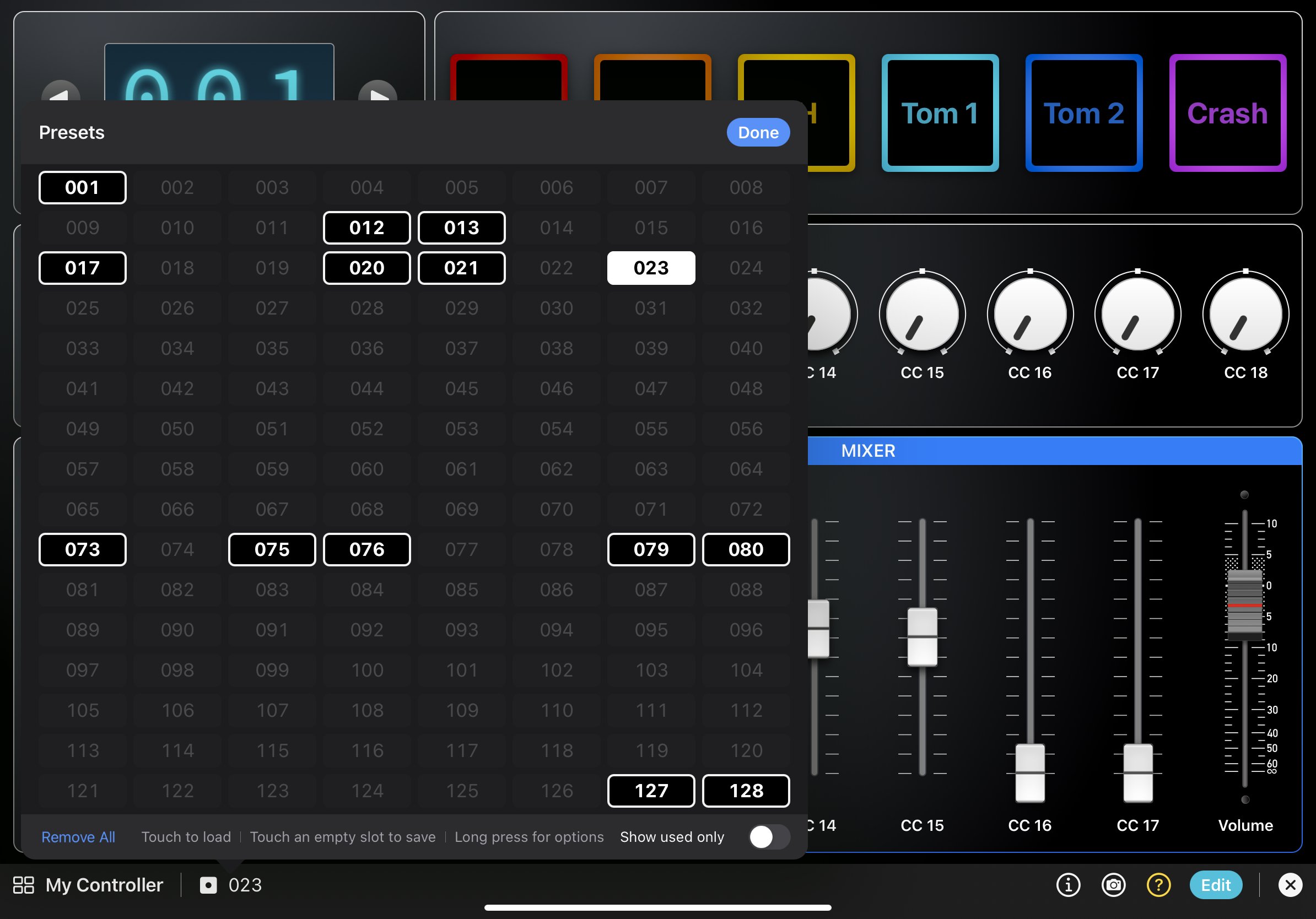1316x919 pixels.
Task: Close the controller with X icon
Action: 1290,885
